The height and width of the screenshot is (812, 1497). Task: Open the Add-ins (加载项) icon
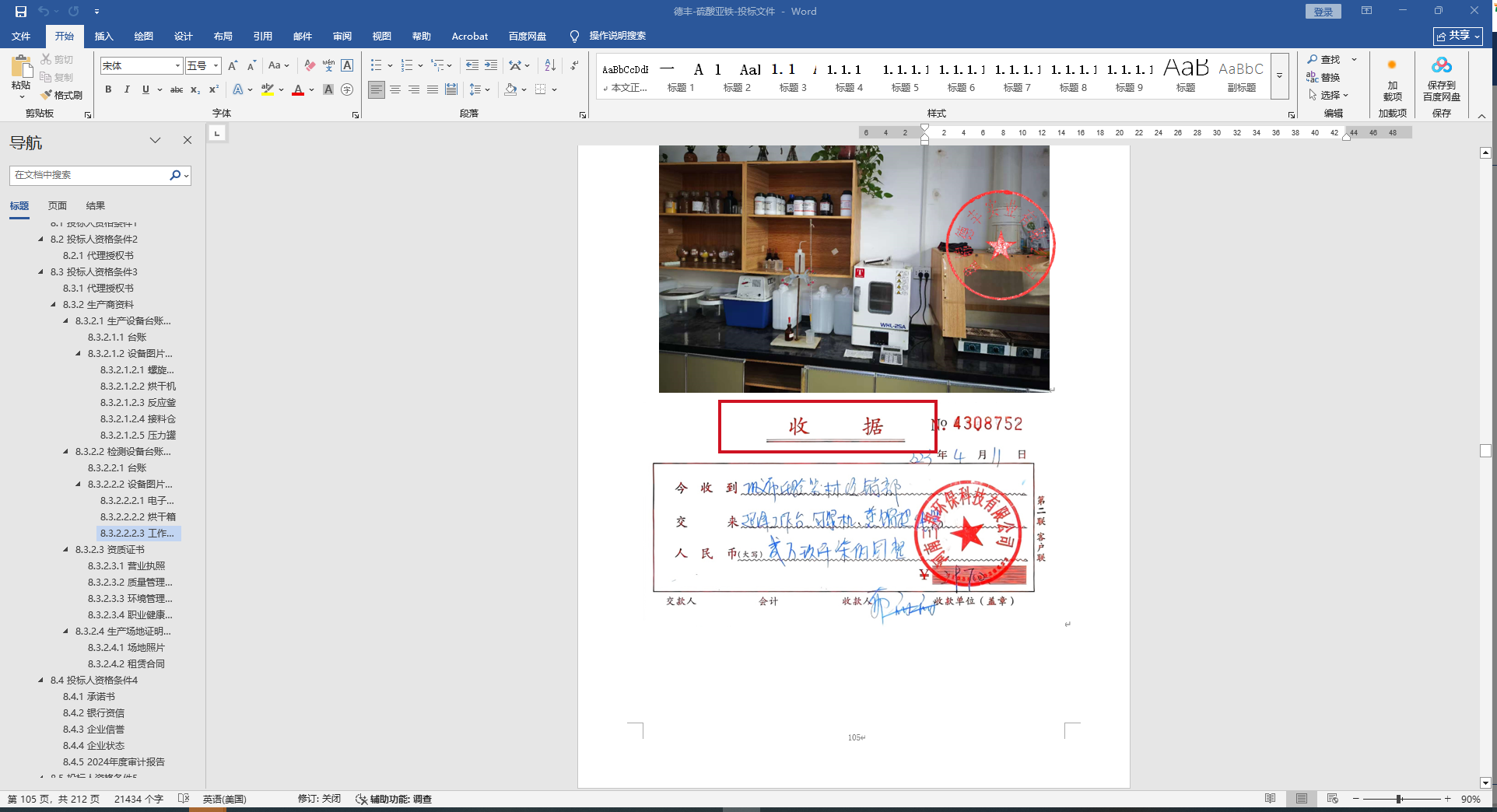point(1392,65)
